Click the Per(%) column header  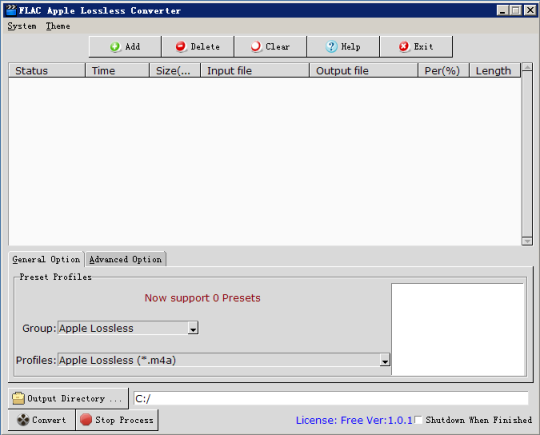pyautogui.click(x=444, y=71)
